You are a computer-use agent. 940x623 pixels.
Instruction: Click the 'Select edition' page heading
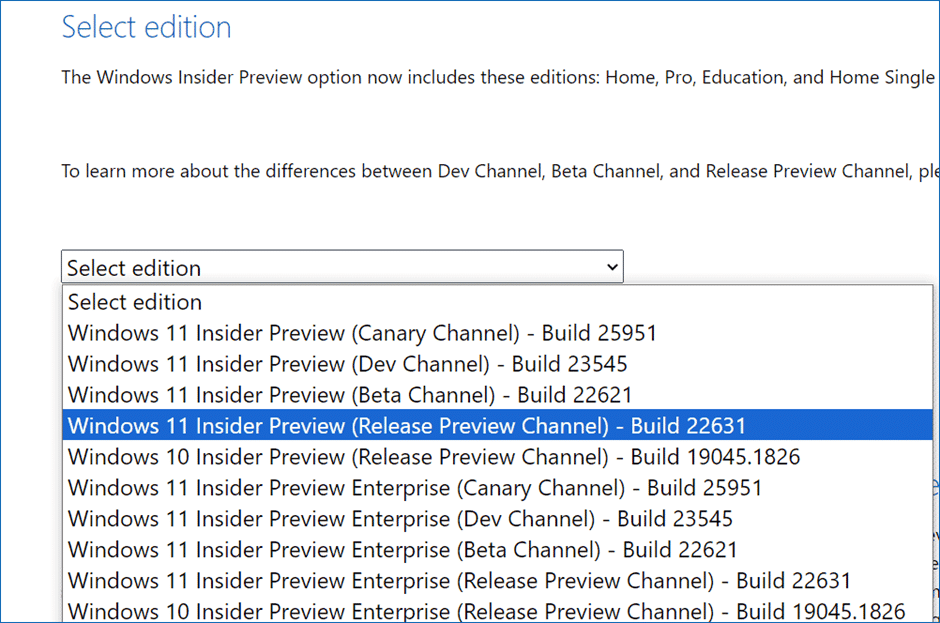pos(146,28)
